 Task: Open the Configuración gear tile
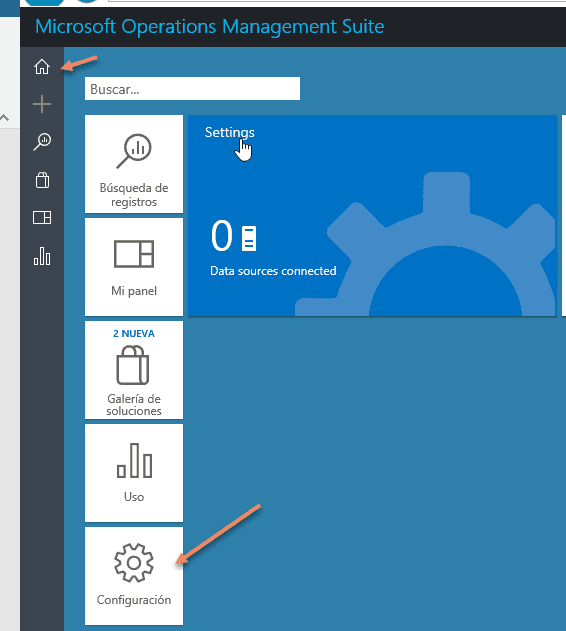[134, 576]
